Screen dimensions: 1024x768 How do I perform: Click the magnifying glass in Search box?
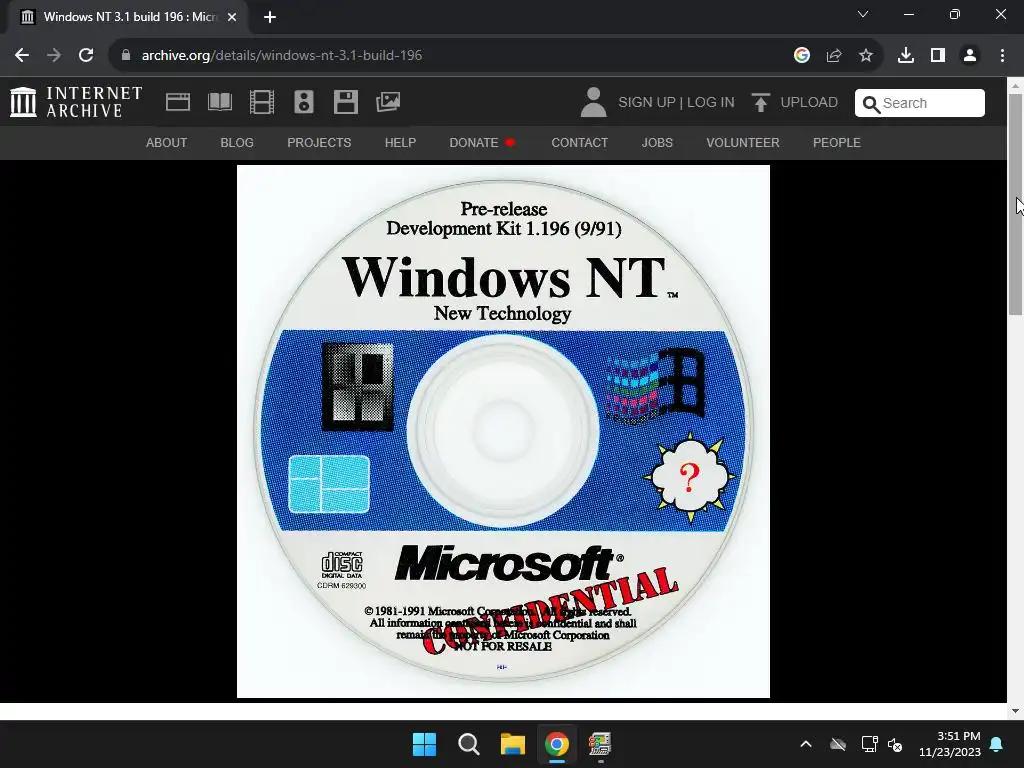[x=871, y=104]
